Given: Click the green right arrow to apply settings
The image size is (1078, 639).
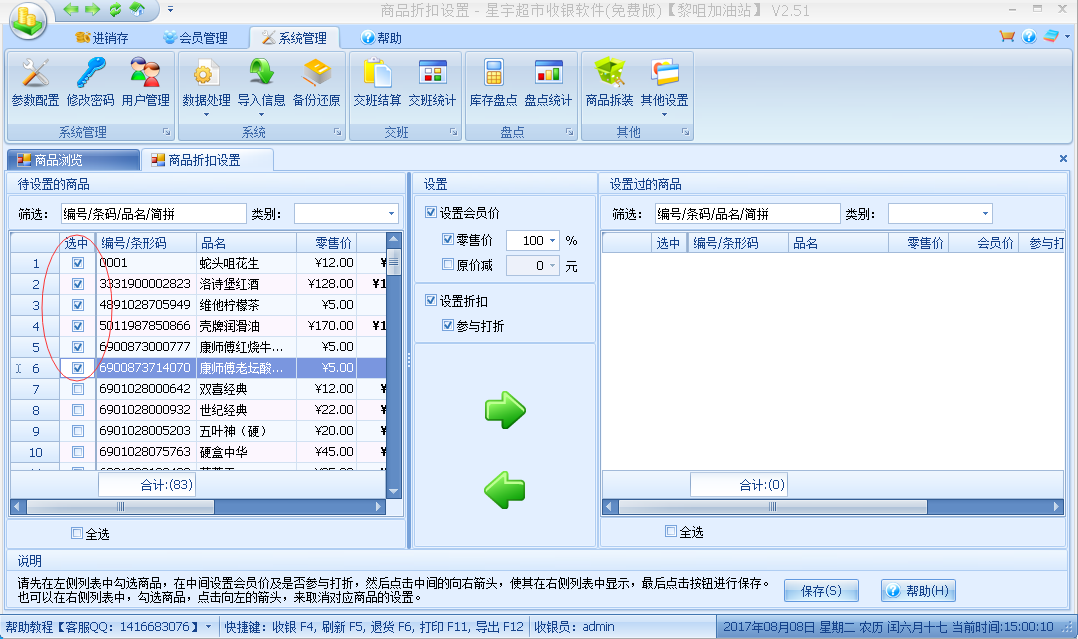Looking at the screenshot, I should click(x=505, y=410).
